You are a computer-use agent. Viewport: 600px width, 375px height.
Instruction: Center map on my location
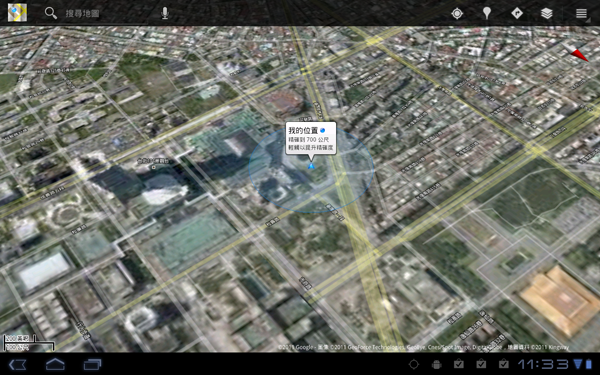pyautogui.click(x=457, y=13)
